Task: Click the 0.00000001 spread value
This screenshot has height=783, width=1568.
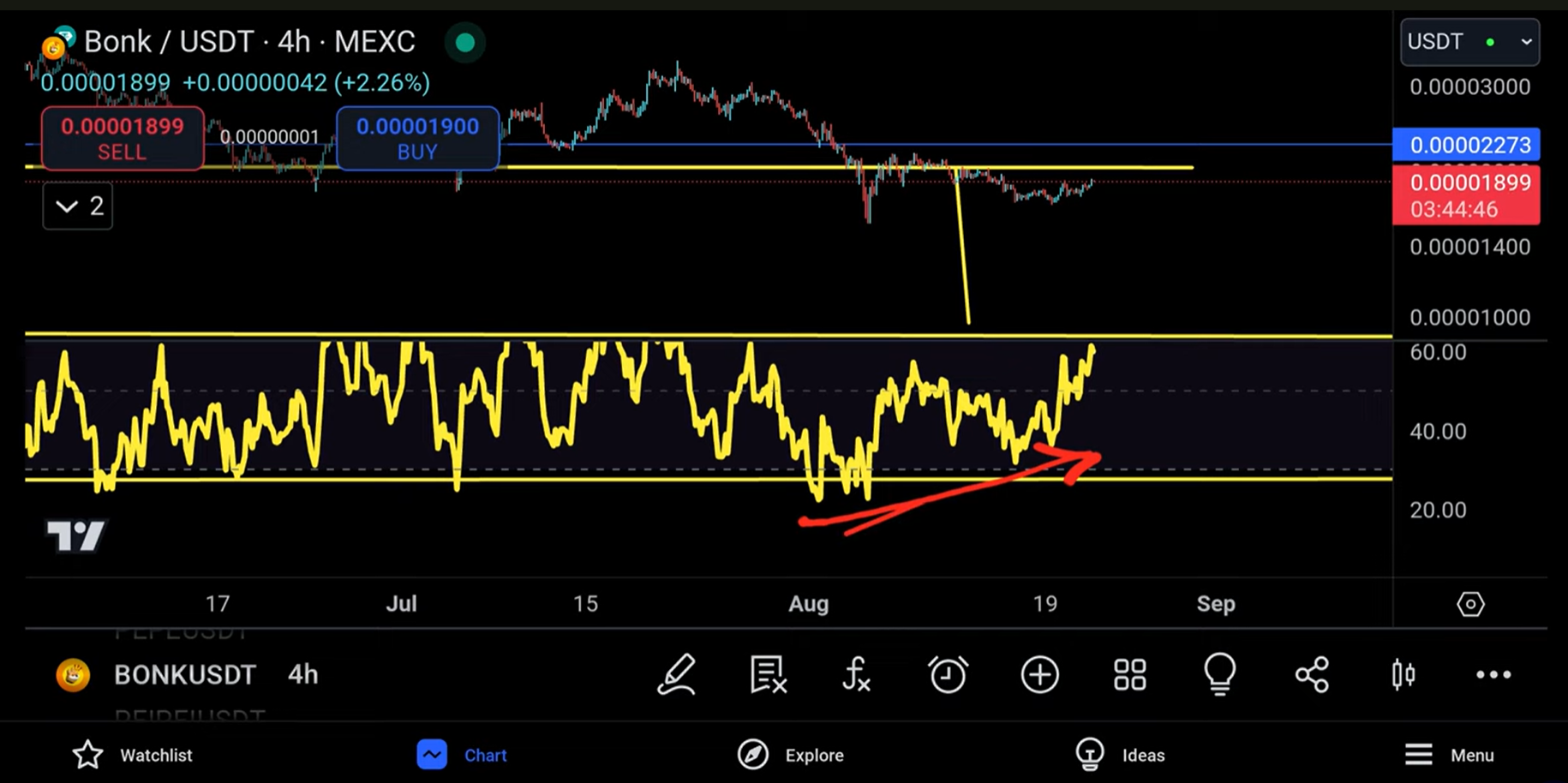Action: point(270,137)
